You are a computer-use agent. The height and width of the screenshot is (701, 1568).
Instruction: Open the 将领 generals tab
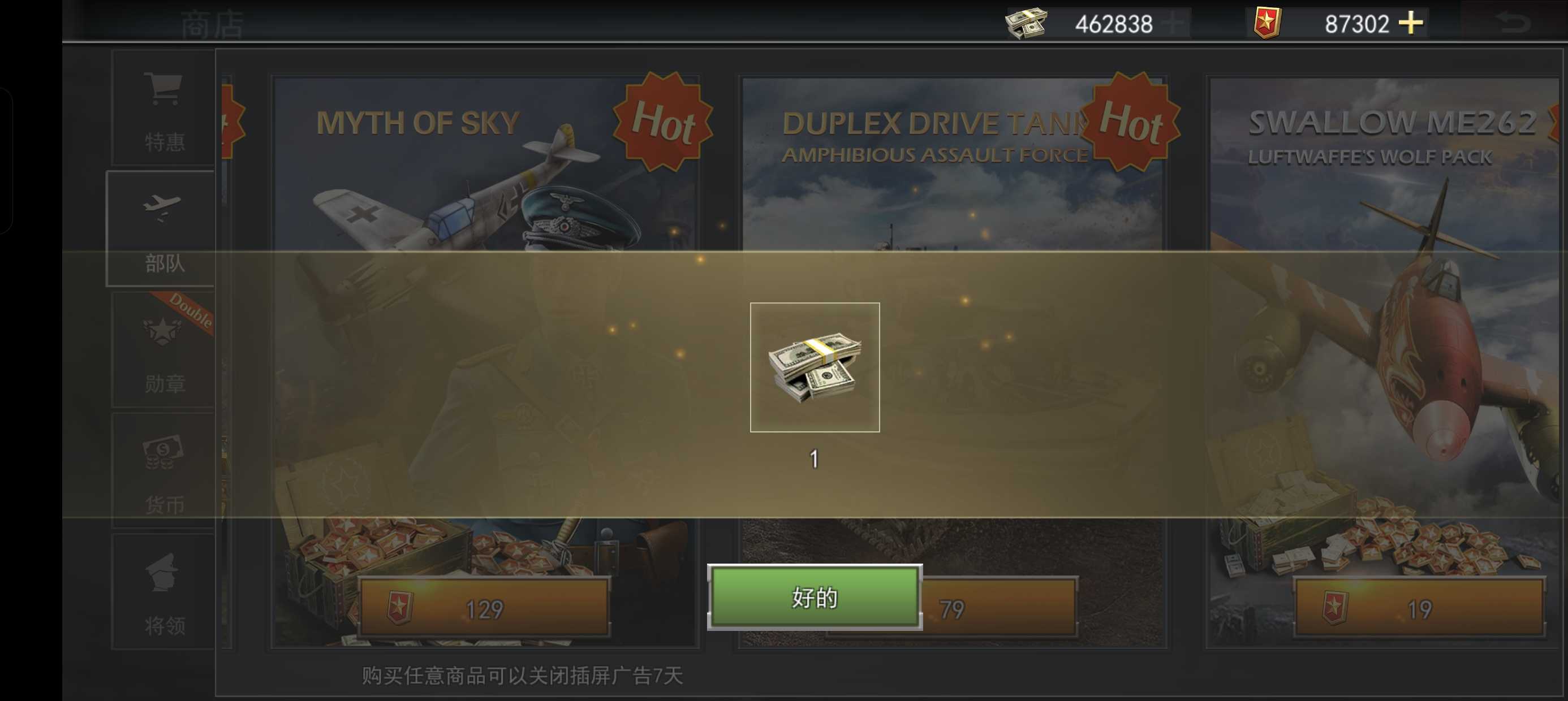163,591
